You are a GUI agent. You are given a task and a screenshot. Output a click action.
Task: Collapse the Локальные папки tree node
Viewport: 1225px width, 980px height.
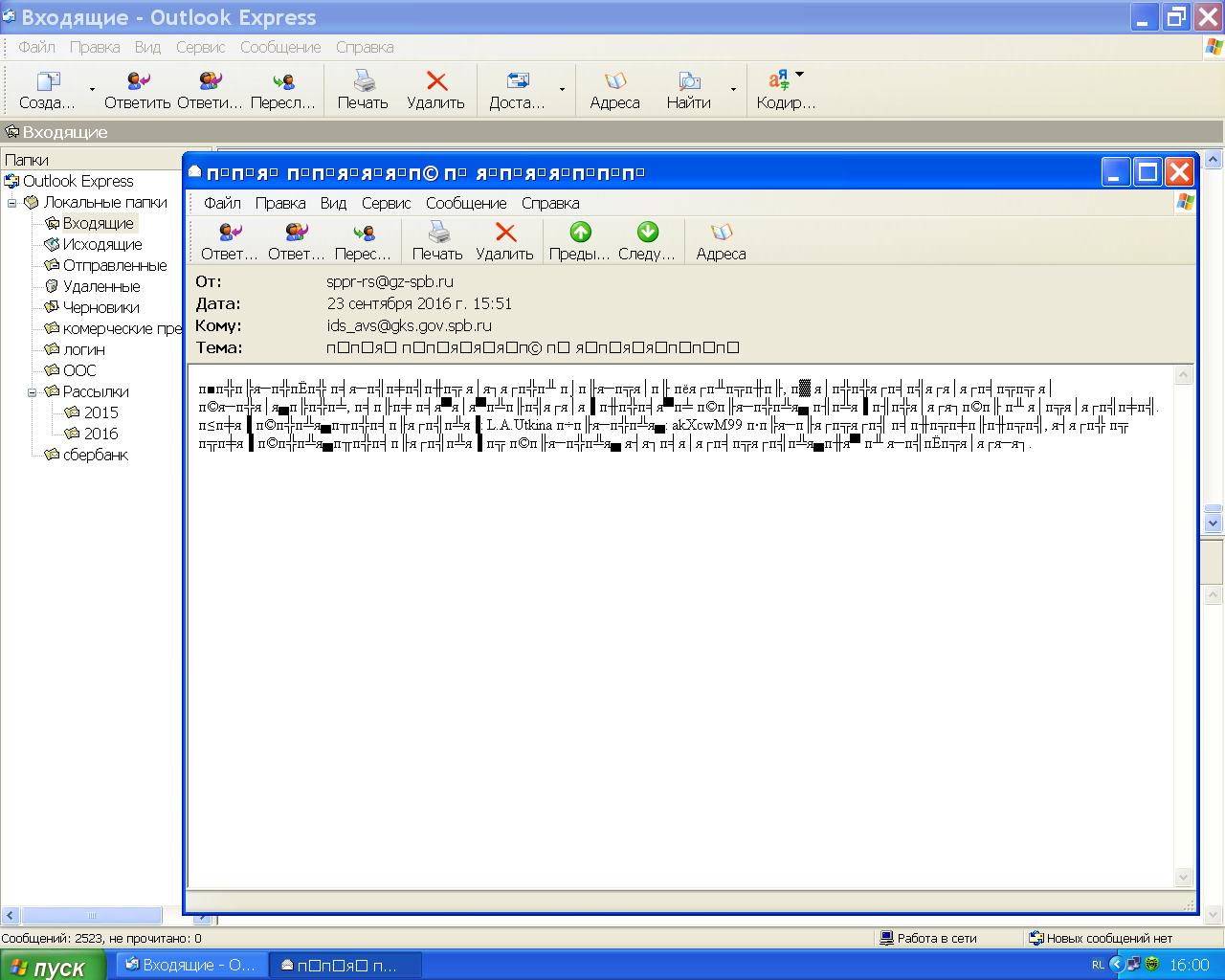[x=12, y=203]
